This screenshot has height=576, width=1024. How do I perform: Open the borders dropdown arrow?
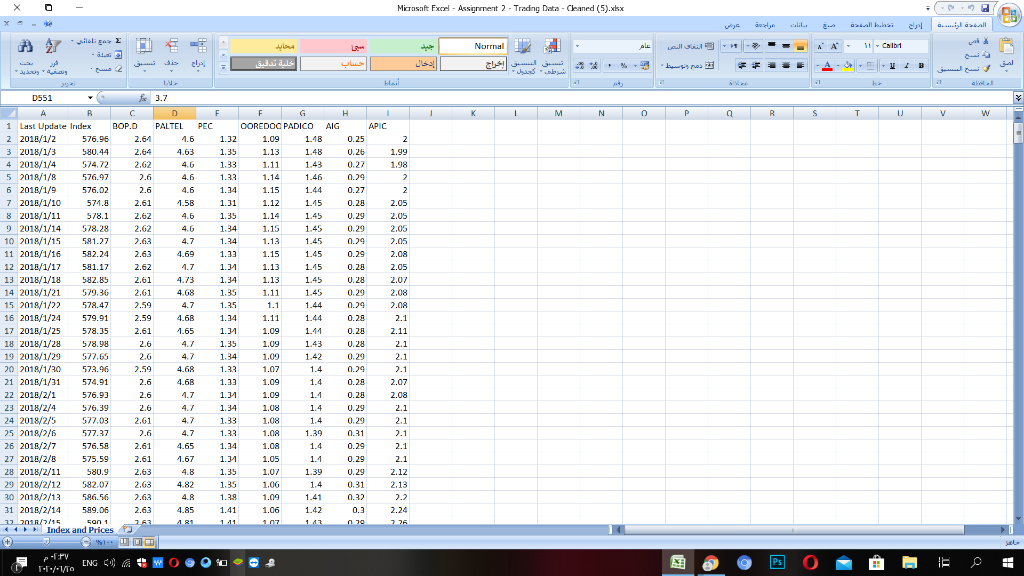[860, 66]
